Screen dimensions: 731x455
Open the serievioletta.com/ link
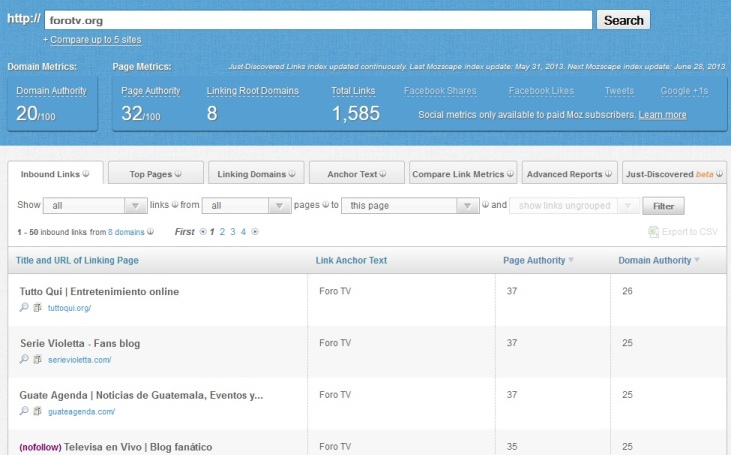click(79, 359)
